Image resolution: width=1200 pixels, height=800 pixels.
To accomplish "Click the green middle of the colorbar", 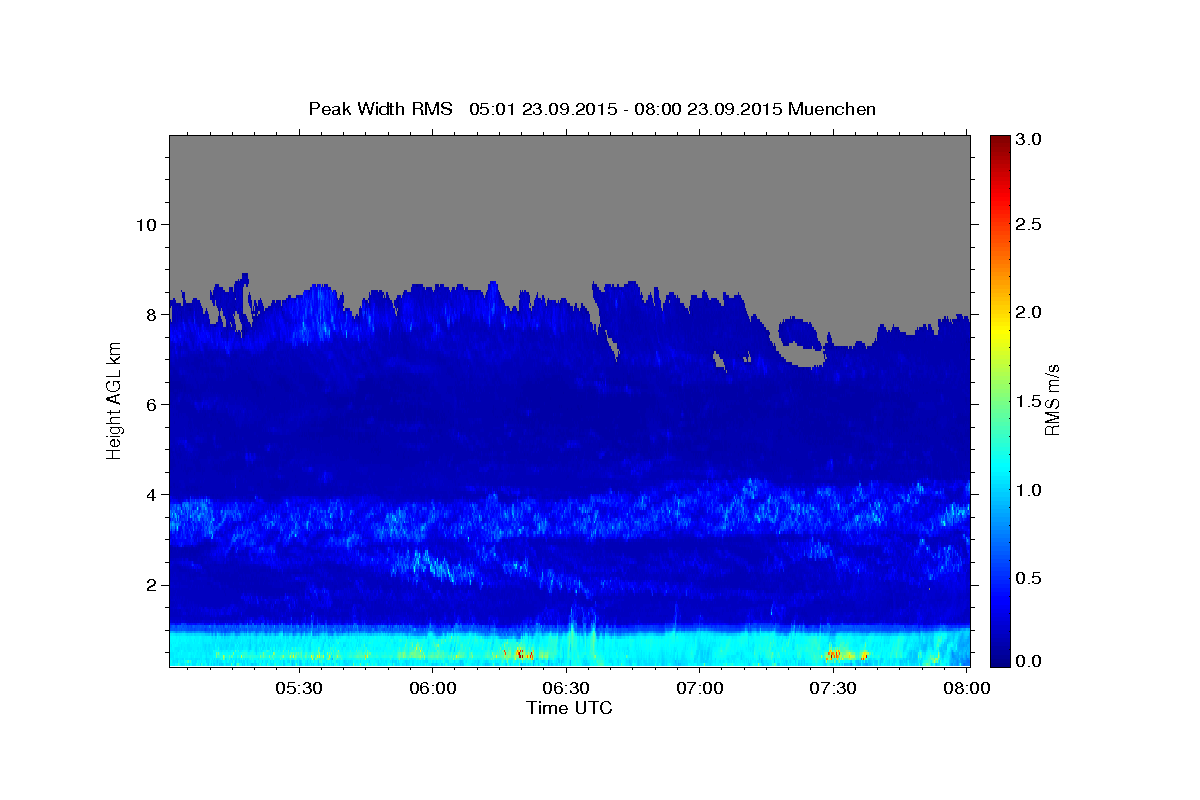I will click(x=1000, y=401).
